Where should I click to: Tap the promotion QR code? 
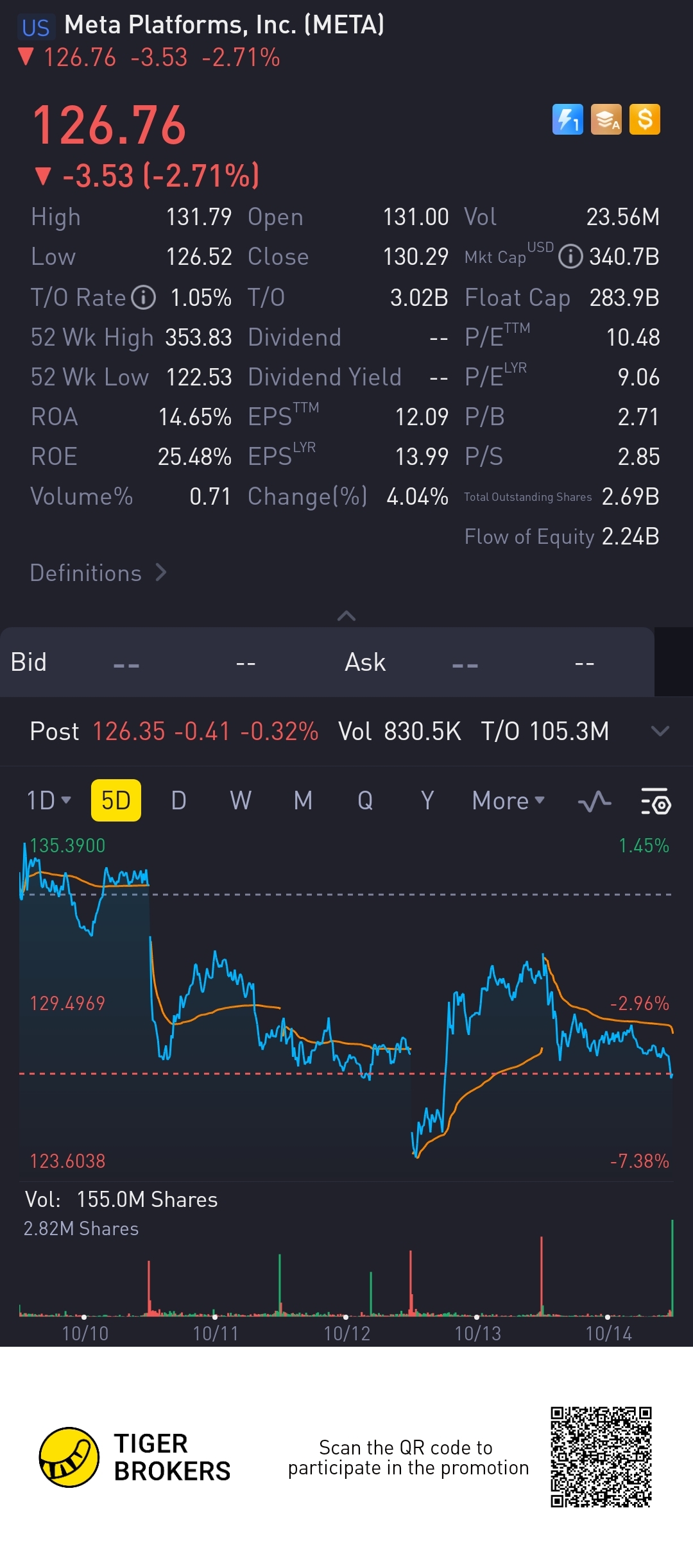(601, 1457)
